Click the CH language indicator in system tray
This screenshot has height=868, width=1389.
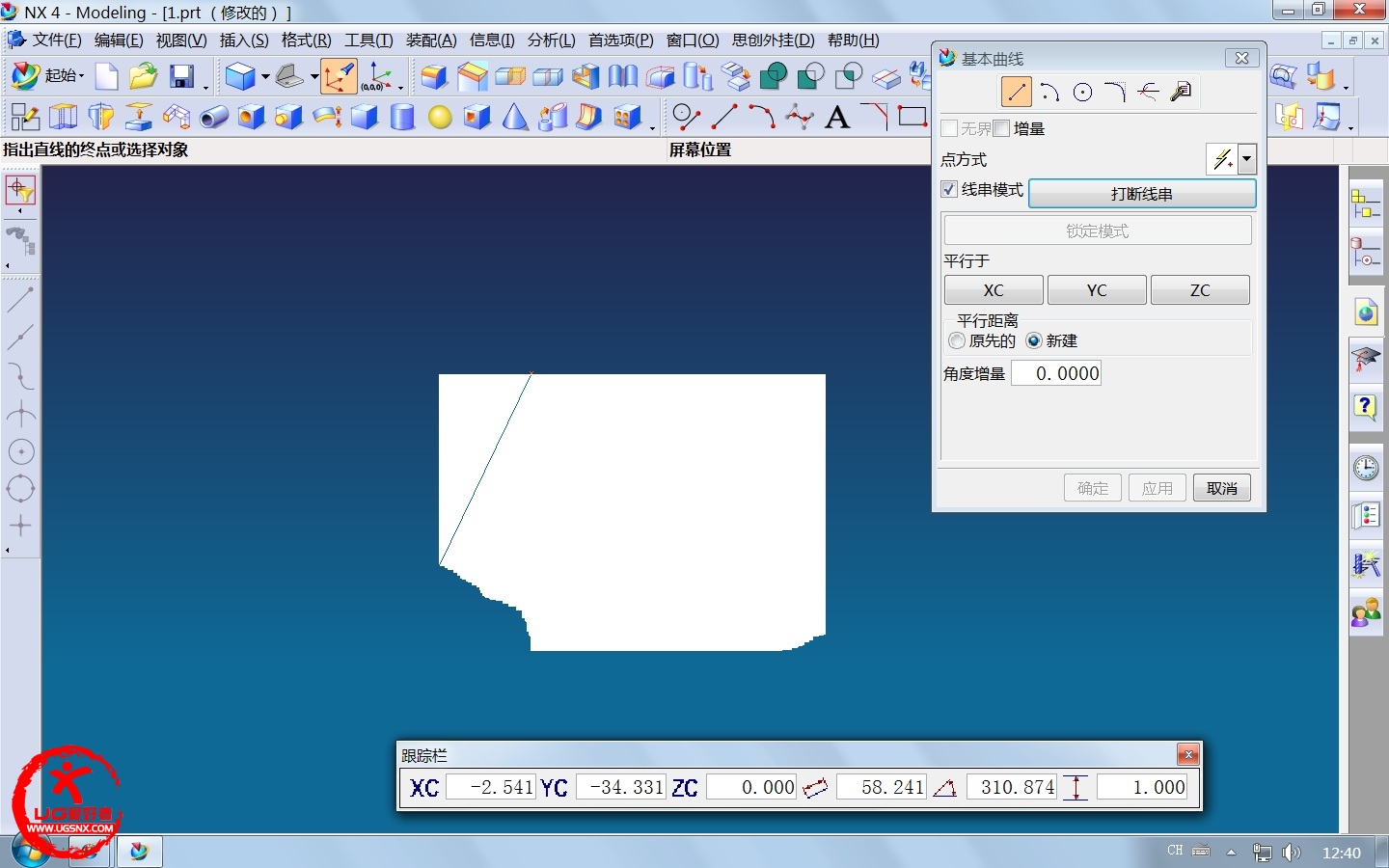point(1175,851)
